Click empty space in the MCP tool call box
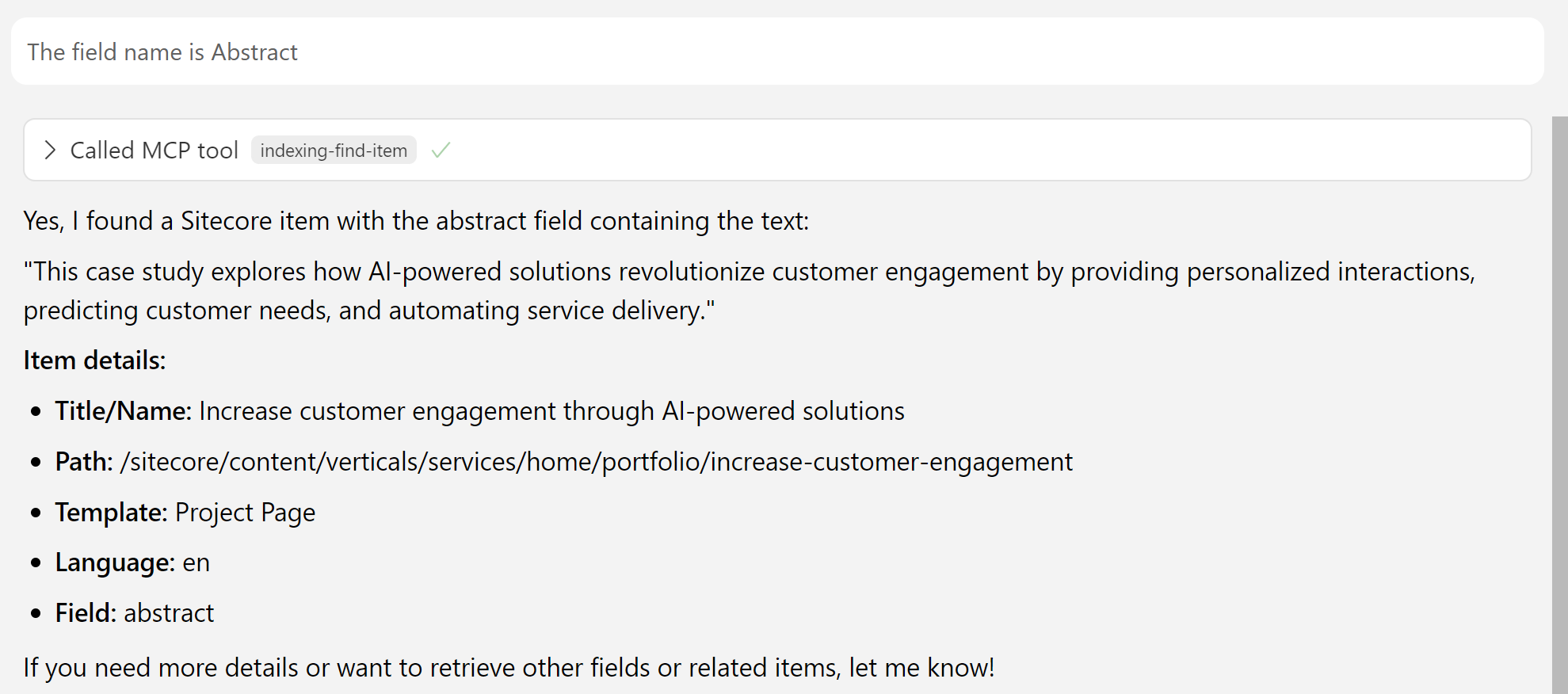The image size is (1568, 694). (951, 151)
